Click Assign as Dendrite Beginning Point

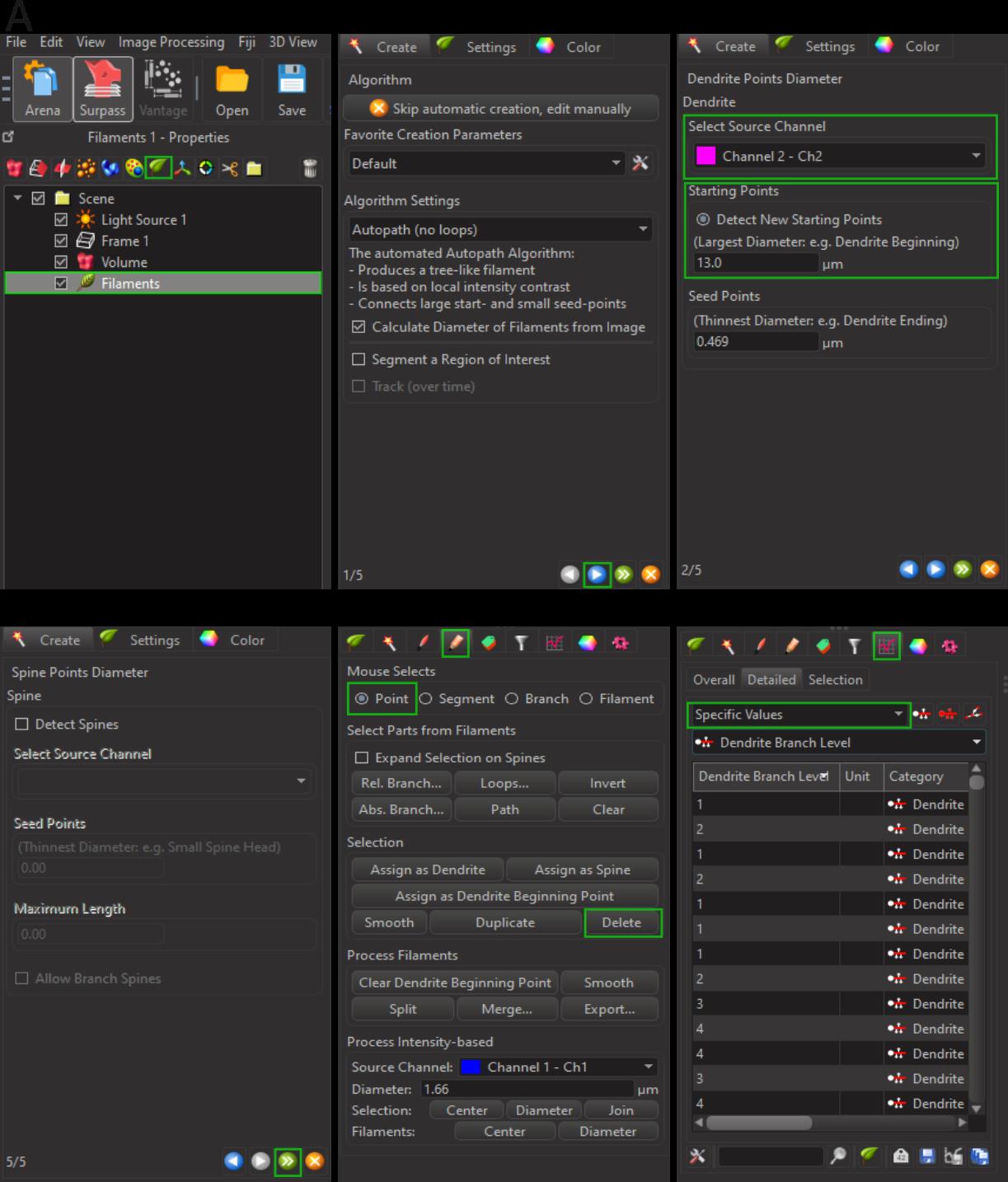[504, 896]
